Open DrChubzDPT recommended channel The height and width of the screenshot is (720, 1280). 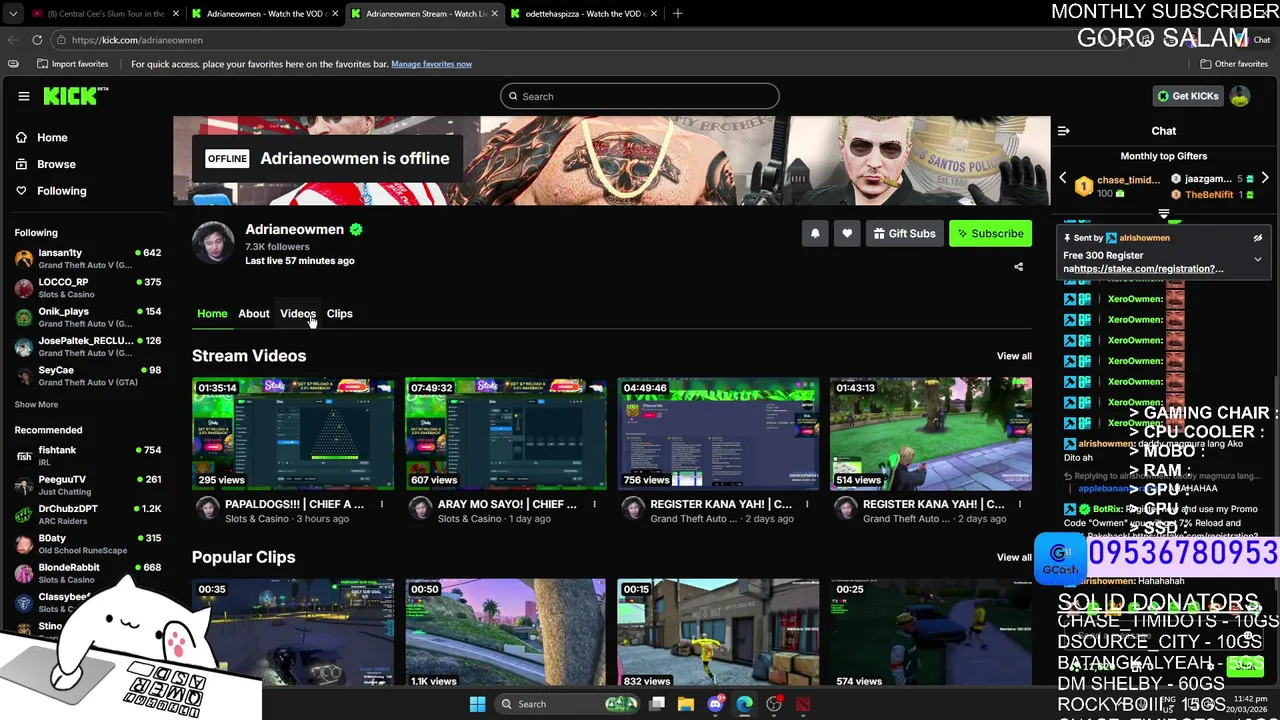88,514
